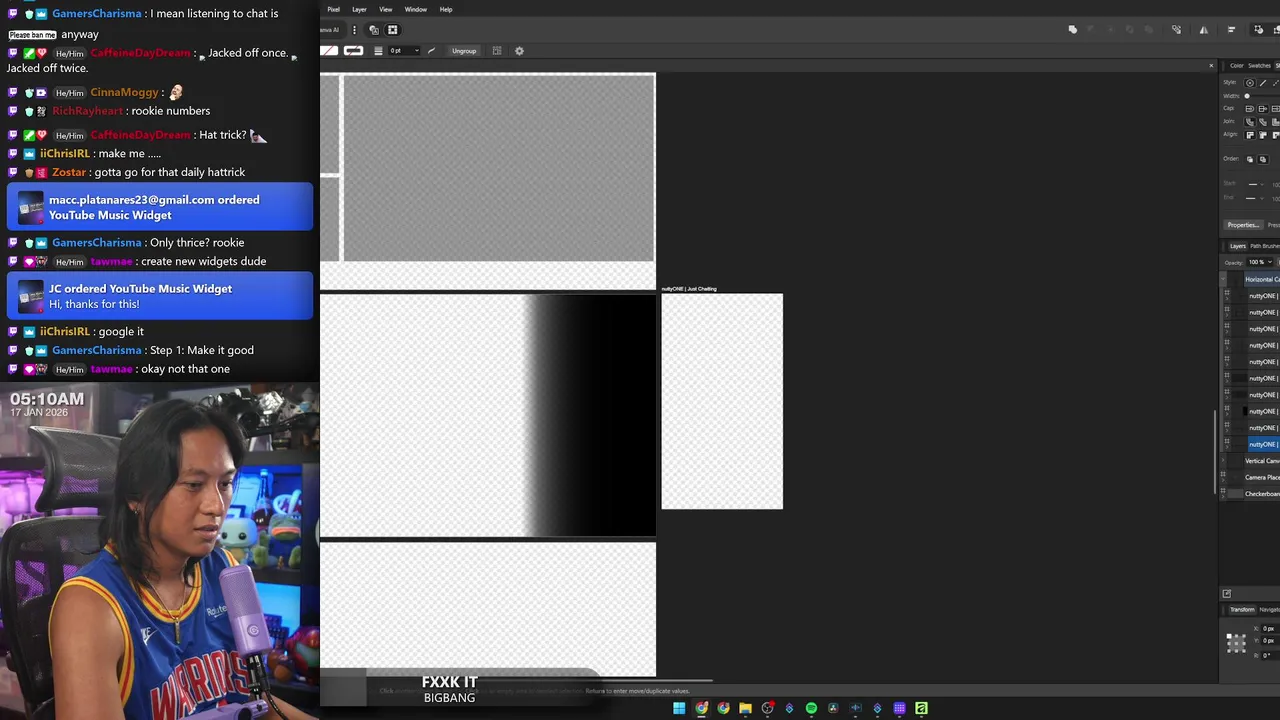Viewport: 1280px width, 720px height.
Task: Open the Start arrowhead dropdown
Action: (1255, 184)
